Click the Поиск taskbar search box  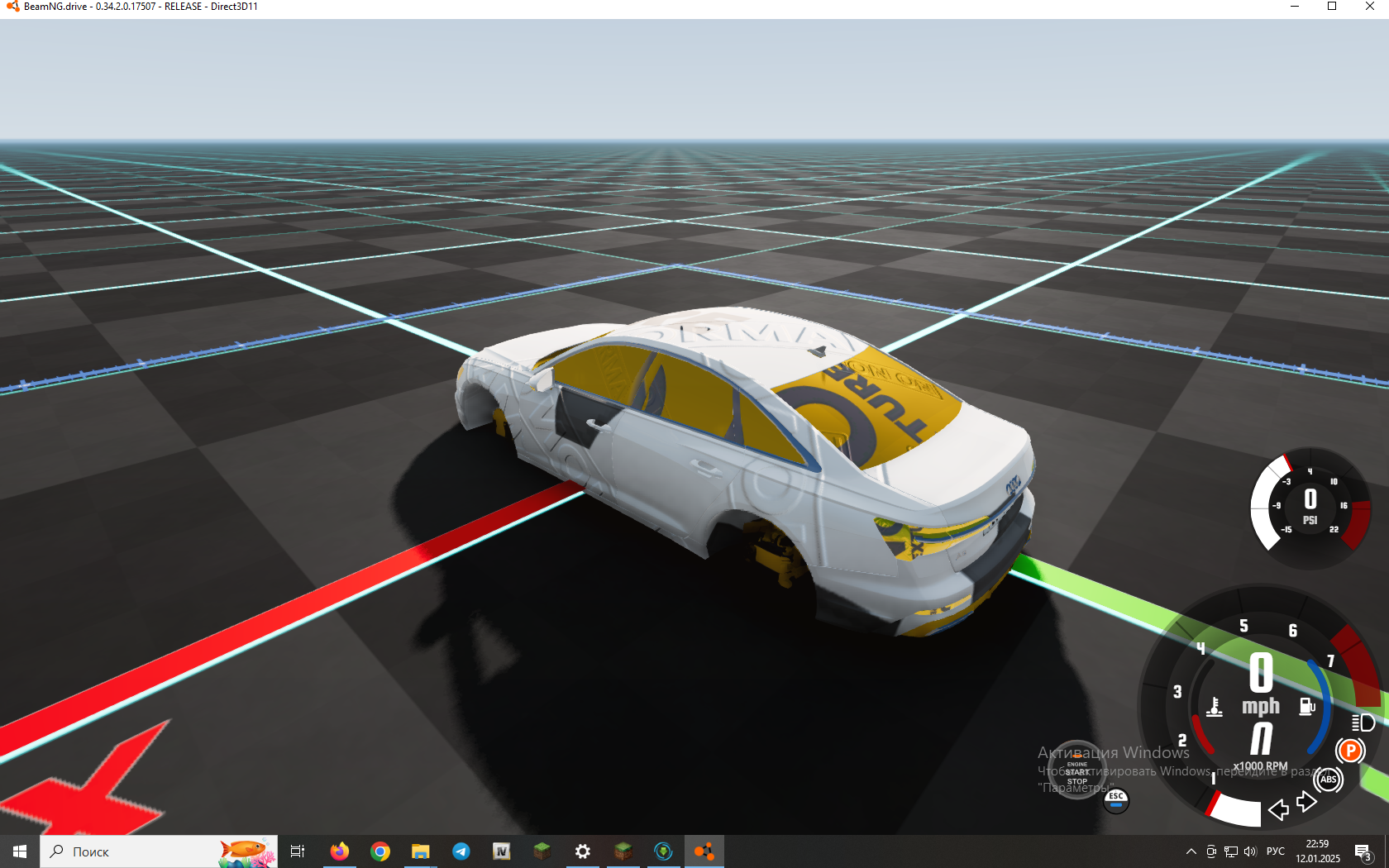pos(159,851)
